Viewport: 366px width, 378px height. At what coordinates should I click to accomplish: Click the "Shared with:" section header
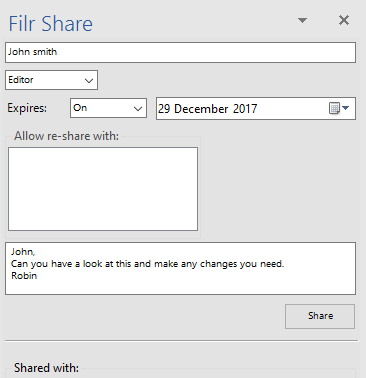[x=46, y=368]
